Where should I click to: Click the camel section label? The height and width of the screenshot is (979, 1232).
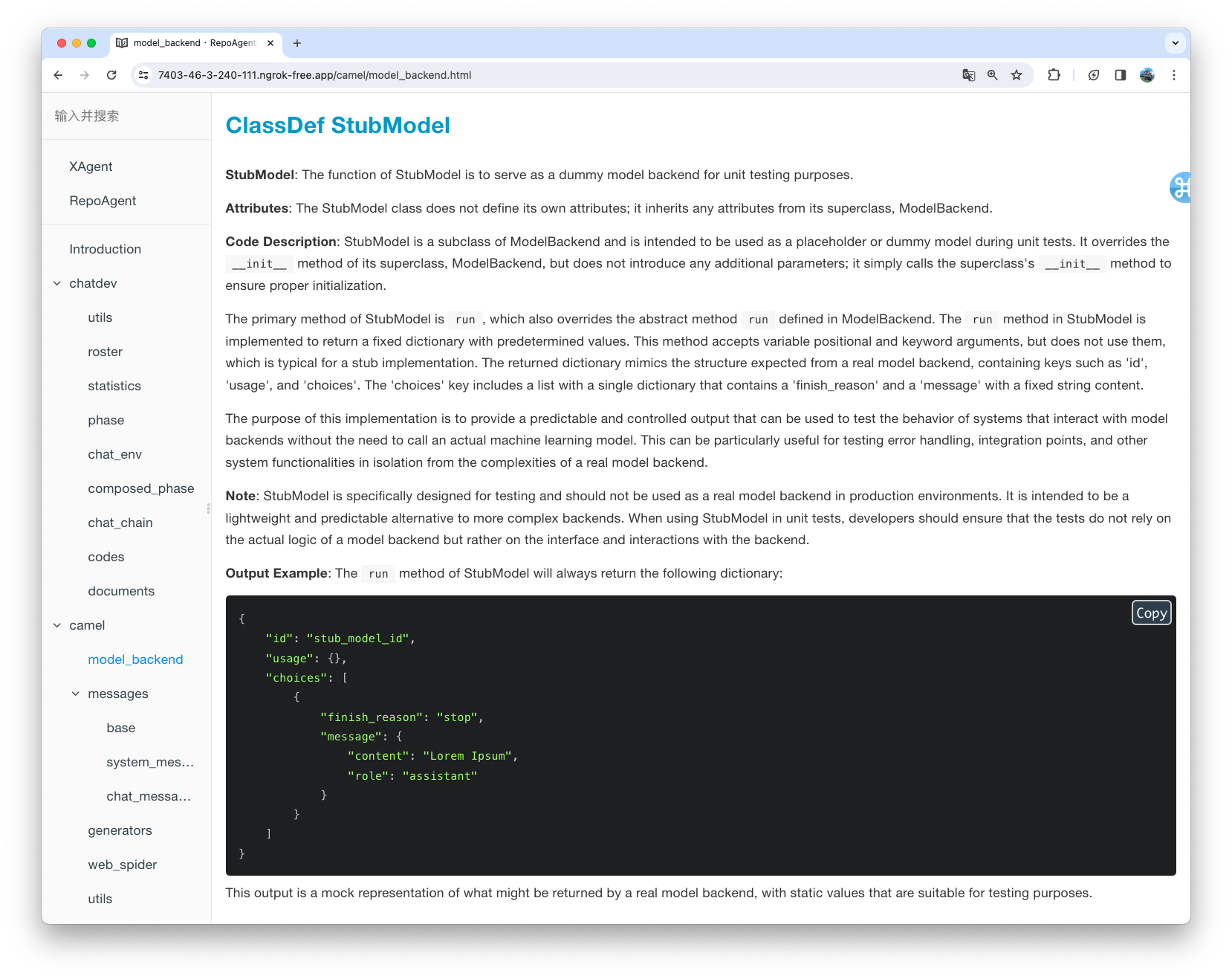pyautogui.click(x=87, y=625)
